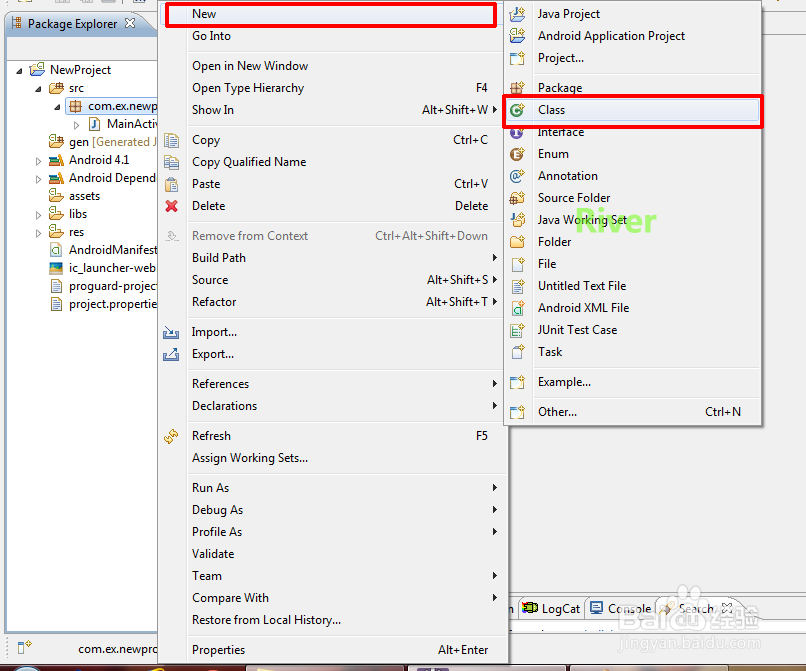
Task: Select File in New submenu
Action: [x=632, y=264]
